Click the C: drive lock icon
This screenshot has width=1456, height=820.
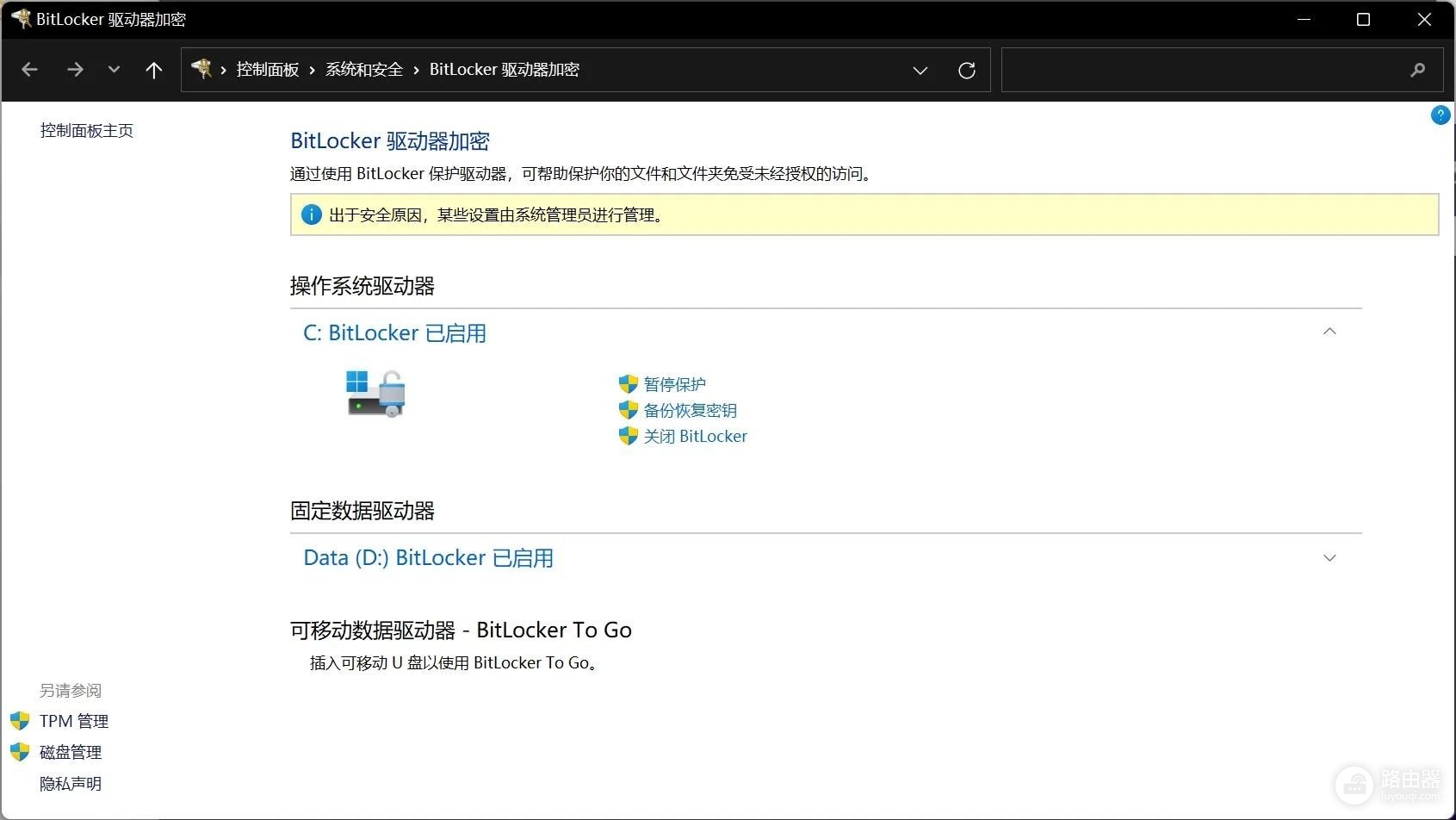(375, 394)
